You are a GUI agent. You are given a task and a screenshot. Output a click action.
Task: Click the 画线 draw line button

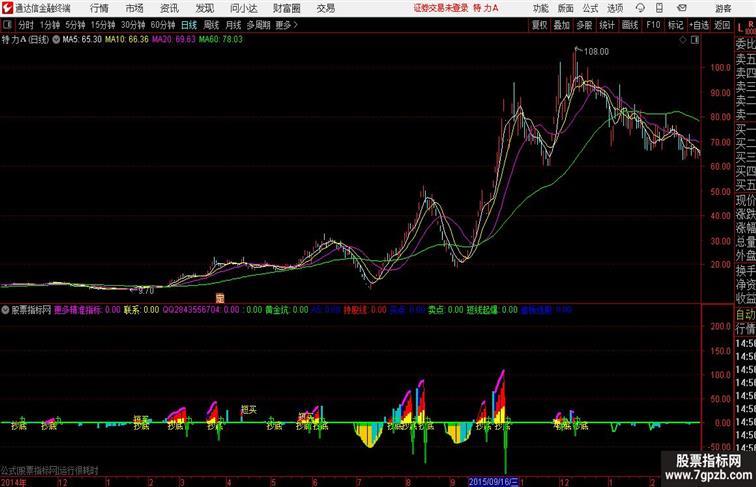pyautogui.click(x=630, y=25)
